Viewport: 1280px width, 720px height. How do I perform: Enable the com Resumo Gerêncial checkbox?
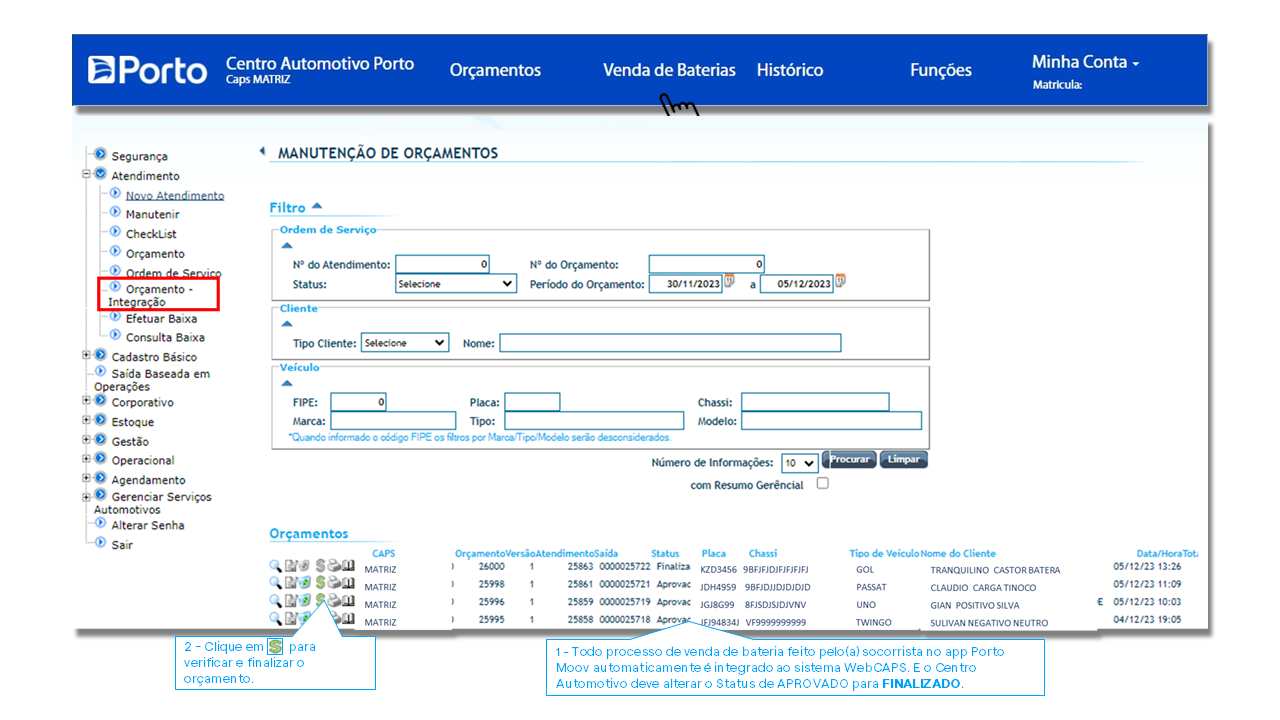point(822,483)
